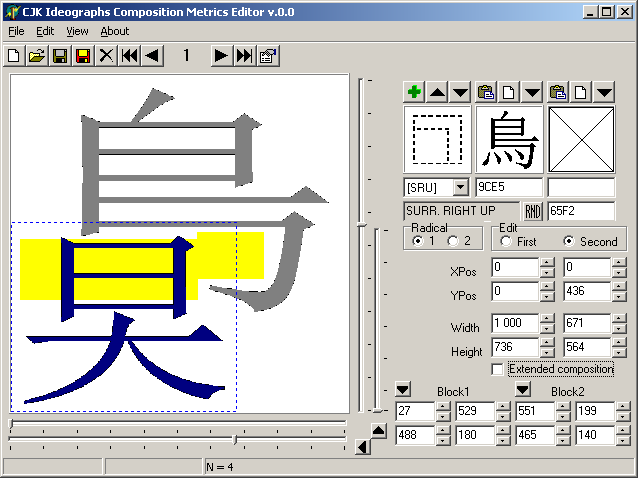Click the empty second radical code field
Image resolution: width=638 pixels, height=478 pixels.
(581, 187)
